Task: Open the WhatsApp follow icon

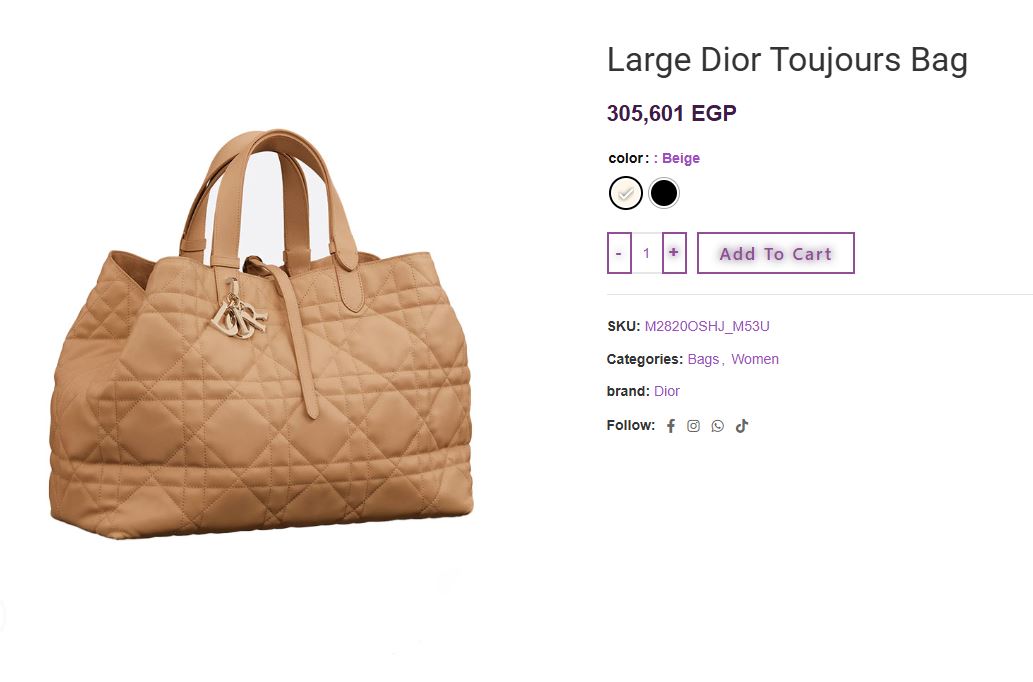Action: point(717,426)
